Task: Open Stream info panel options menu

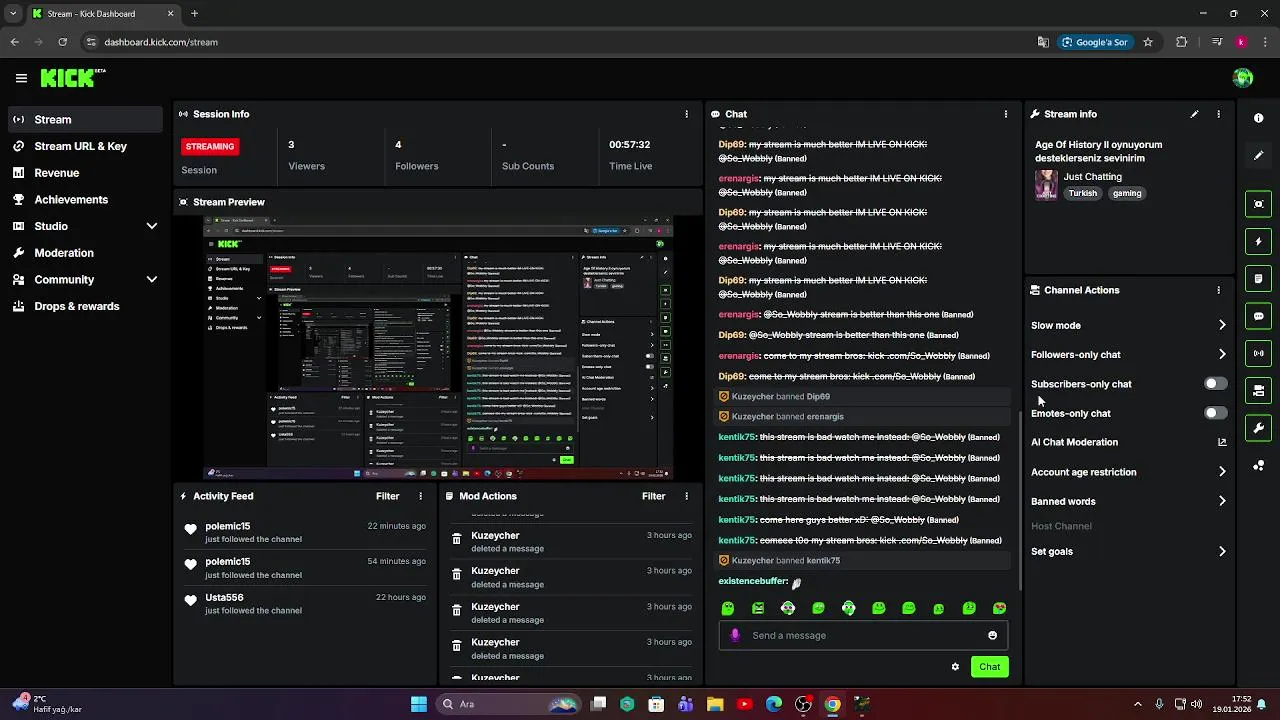Action: pyautogui.click(x=1218, y=114)
